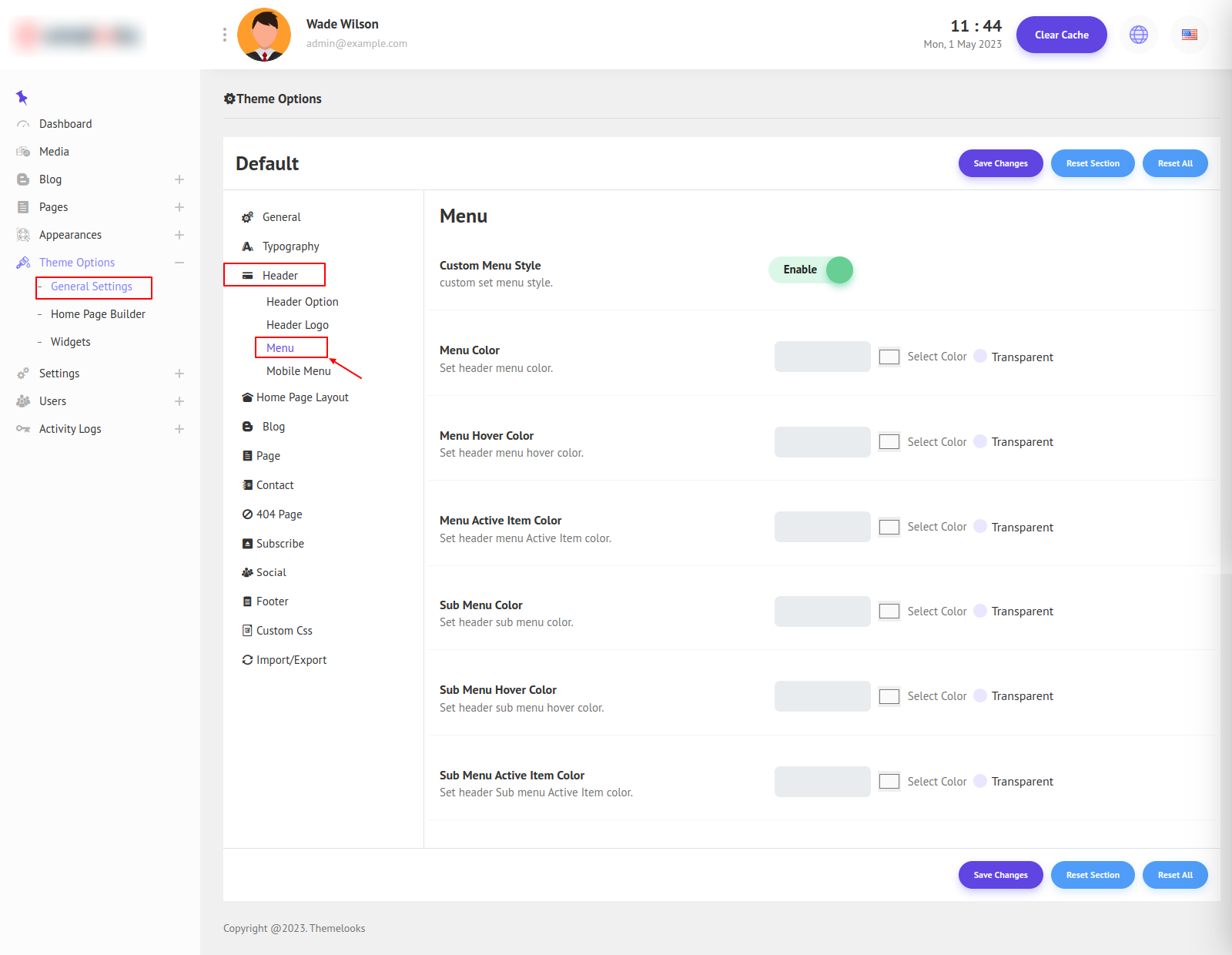
Task: Open the US flag language selector
Action: [x=1189, y=35]
